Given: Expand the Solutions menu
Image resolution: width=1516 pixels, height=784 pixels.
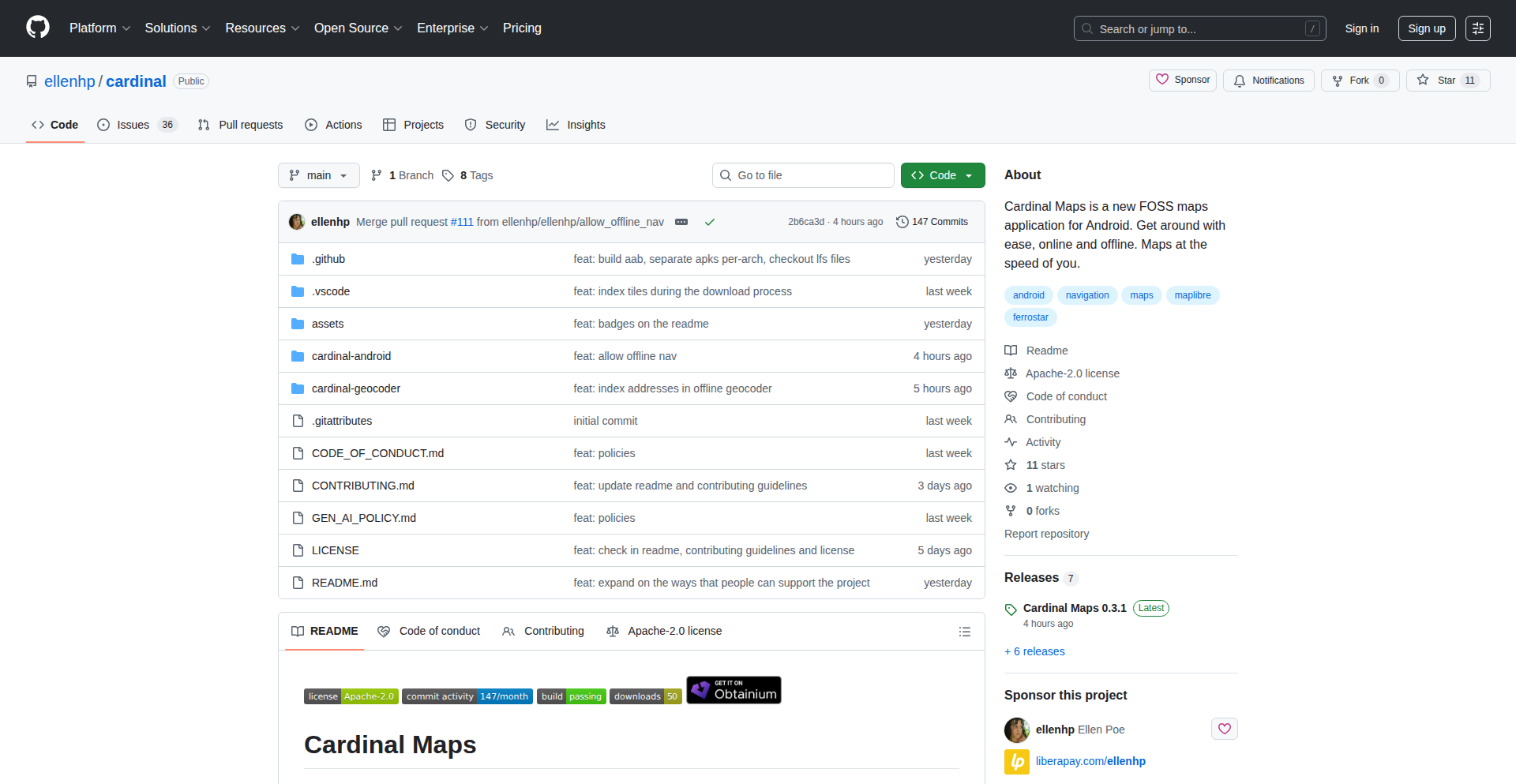Looking at the screenshot, I should pyautogui.click(x=177, y=28).
